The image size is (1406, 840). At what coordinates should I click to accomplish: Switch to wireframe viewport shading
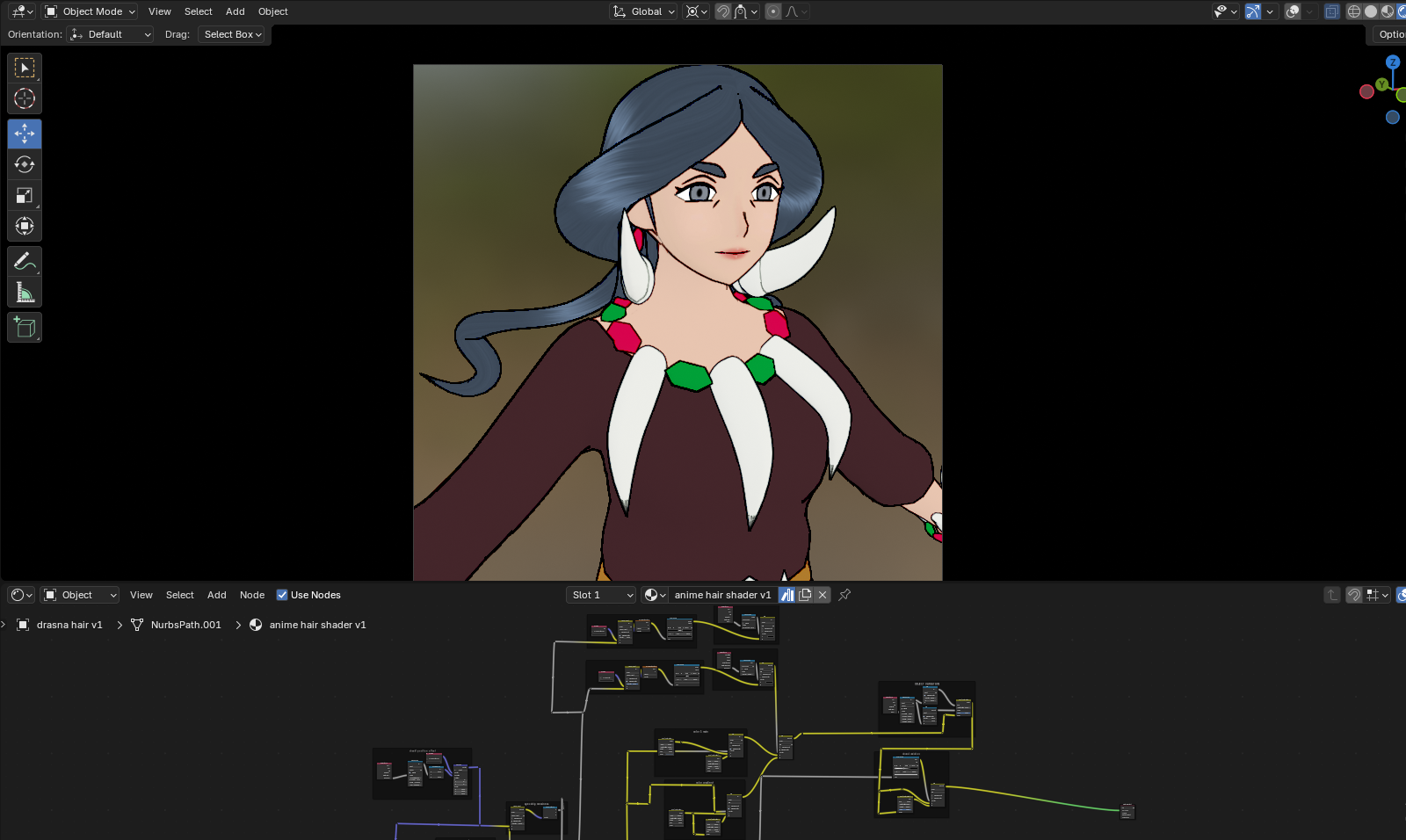pos(1354,11)
